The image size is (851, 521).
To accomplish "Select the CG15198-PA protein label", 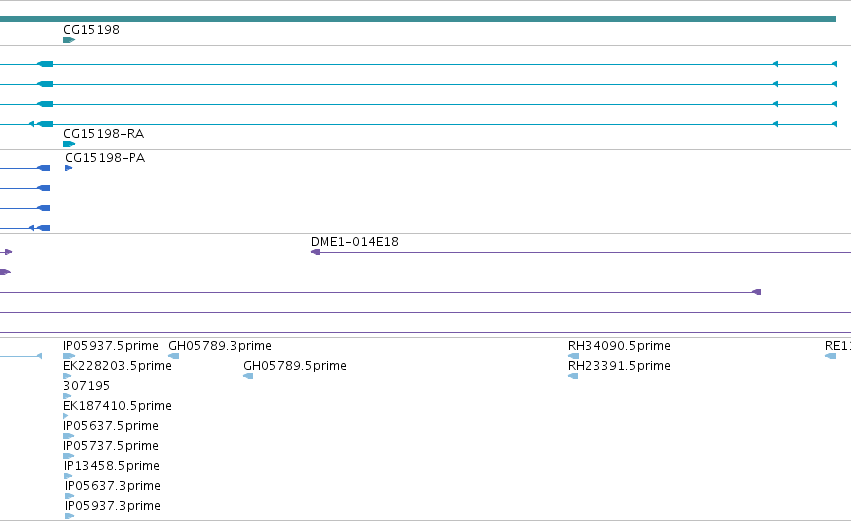I will click(x=105, y=157).
